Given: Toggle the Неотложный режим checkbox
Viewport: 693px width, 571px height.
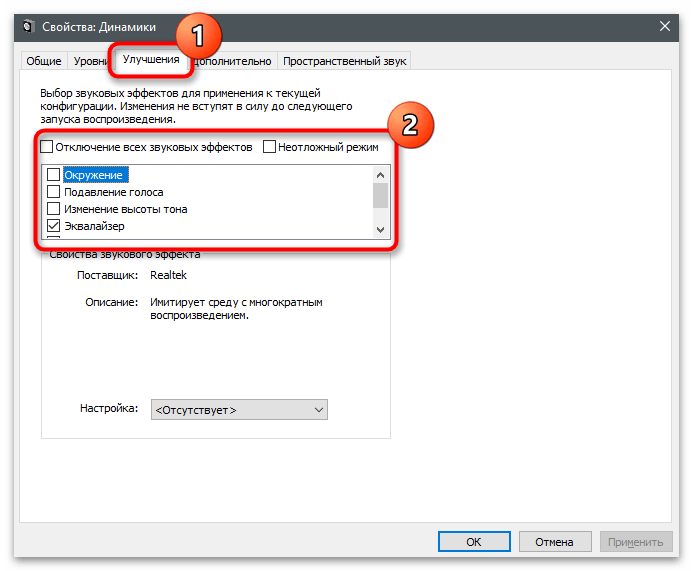Looking at the screenshot, I should pyautogui.click(x=269, y=147).
